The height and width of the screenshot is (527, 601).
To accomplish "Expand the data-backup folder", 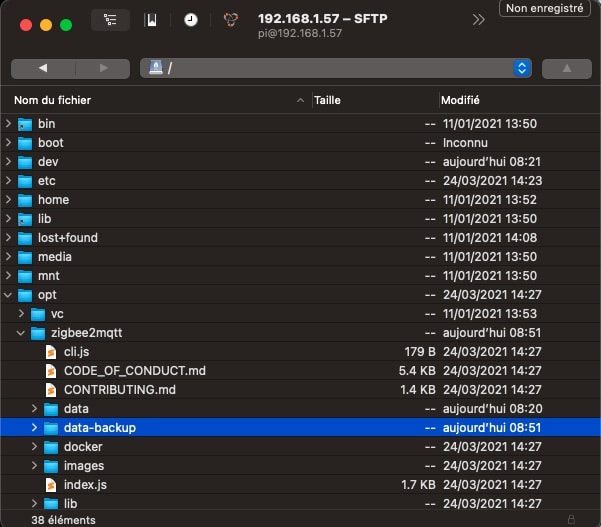I will pyautogui.click(x=35, y=428).
